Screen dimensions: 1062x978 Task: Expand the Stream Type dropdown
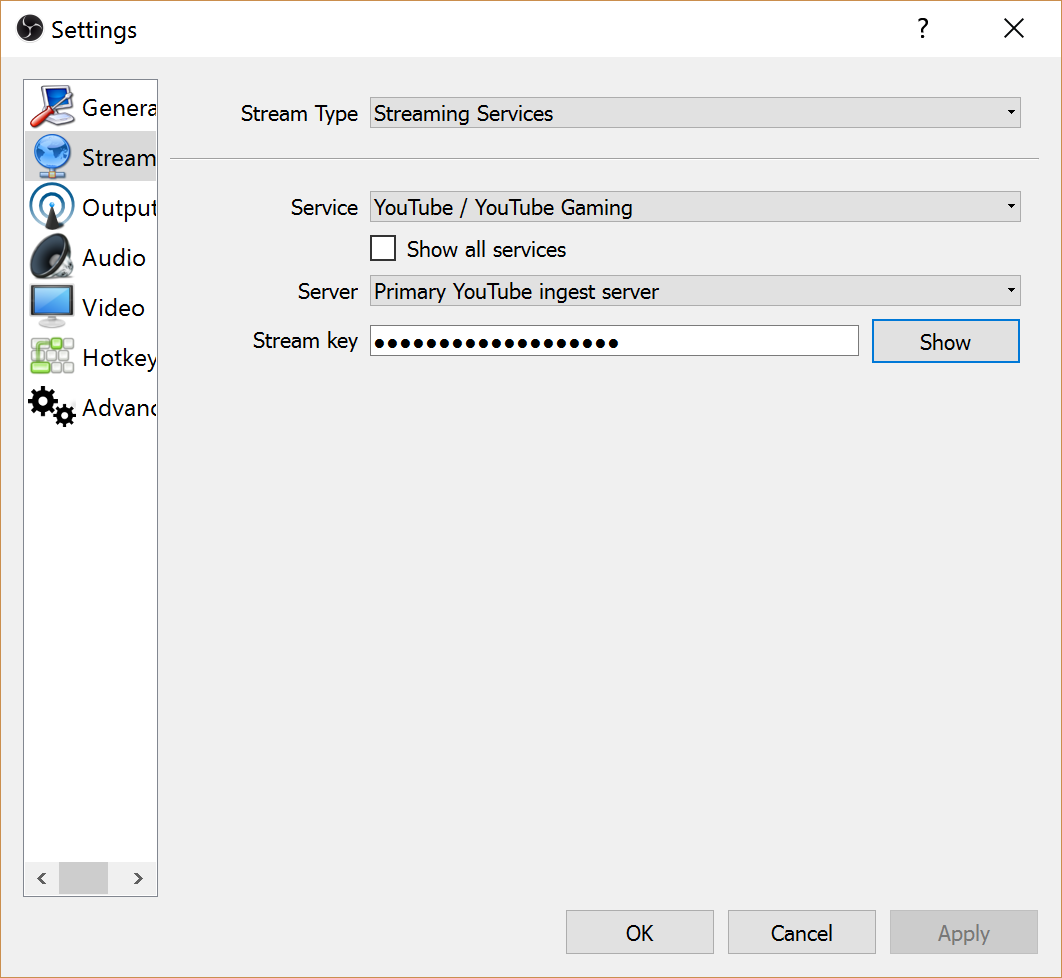click(695, 113)
